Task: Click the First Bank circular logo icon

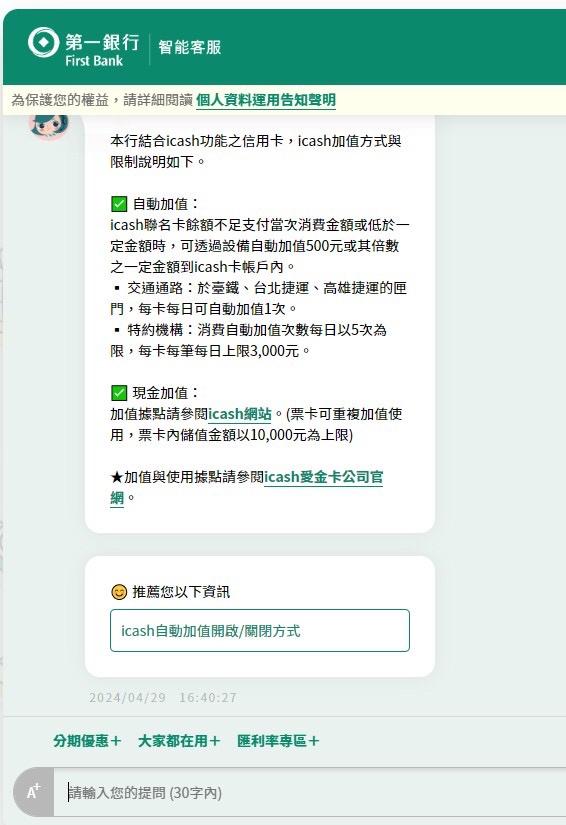Action: [x=43, y=42]
